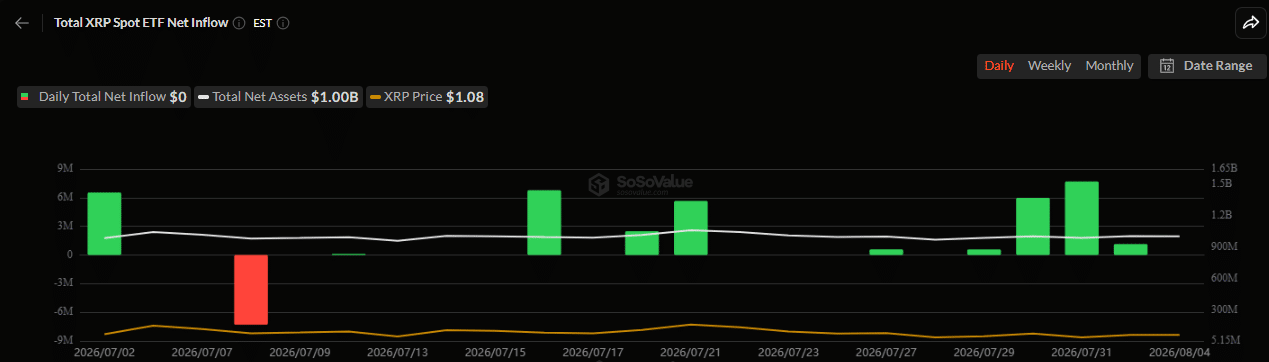Image resolution: width=1269 pixels, height=362 pixels.
Task: Toggle XRP Price legend series
Action: pyautogui.click(x=427, y=97)
